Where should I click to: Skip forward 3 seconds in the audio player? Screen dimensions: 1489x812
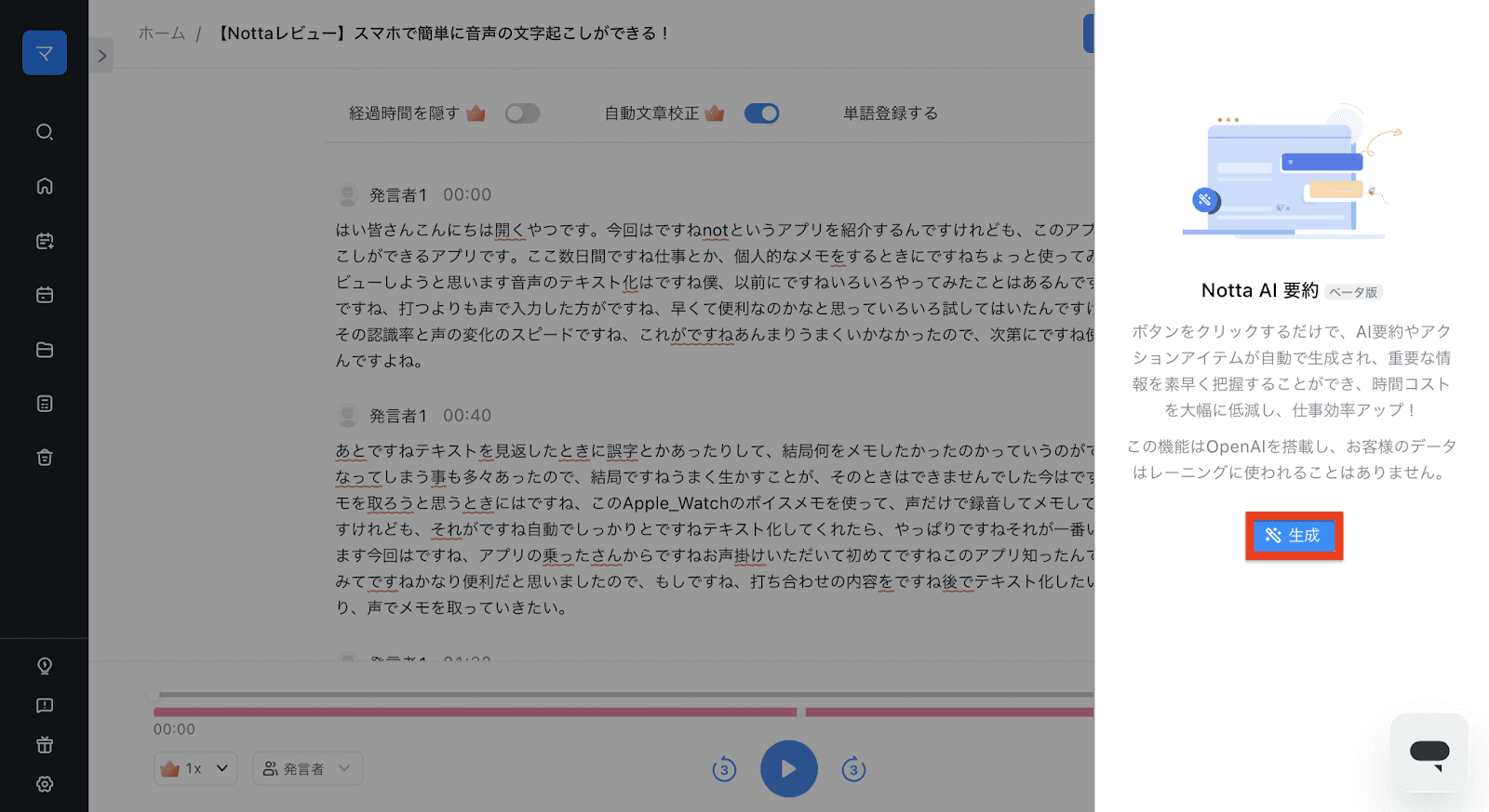853,769
